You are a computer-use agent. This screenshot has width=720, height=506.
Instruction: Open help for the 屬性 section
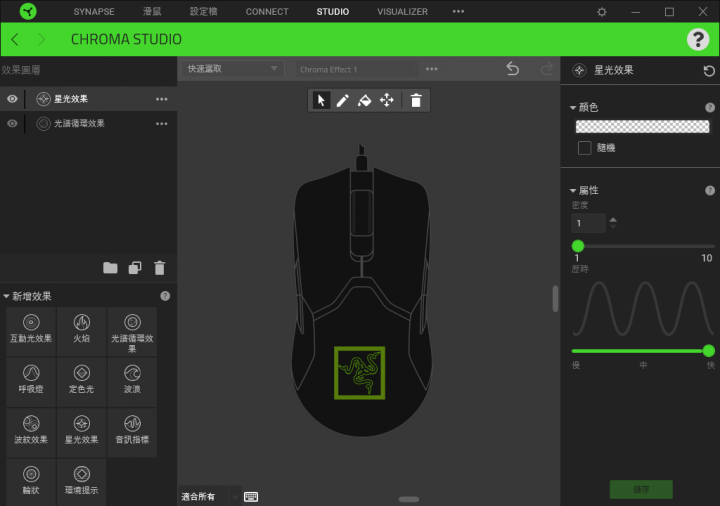pyautogui.click(x=710, y=190)
